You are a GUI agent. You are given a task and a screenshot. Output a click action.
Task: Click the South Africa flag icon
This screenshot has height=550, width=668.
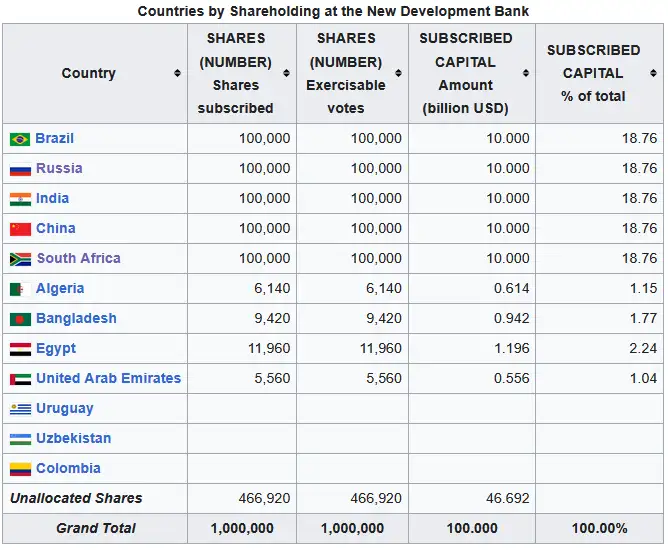click(20, 259)
